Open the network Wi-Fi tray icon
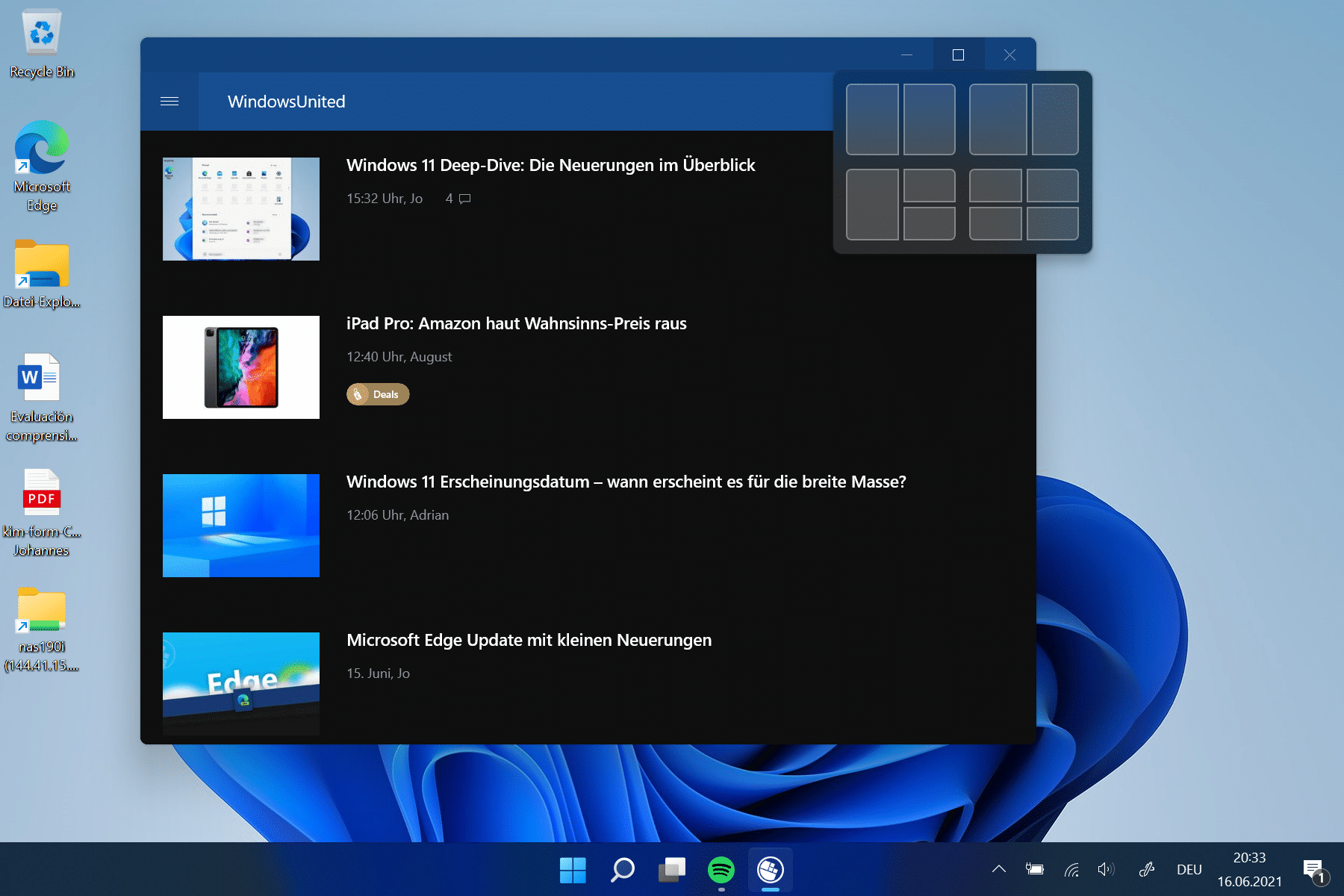 pyautogui.click(x=1071, y=869)
